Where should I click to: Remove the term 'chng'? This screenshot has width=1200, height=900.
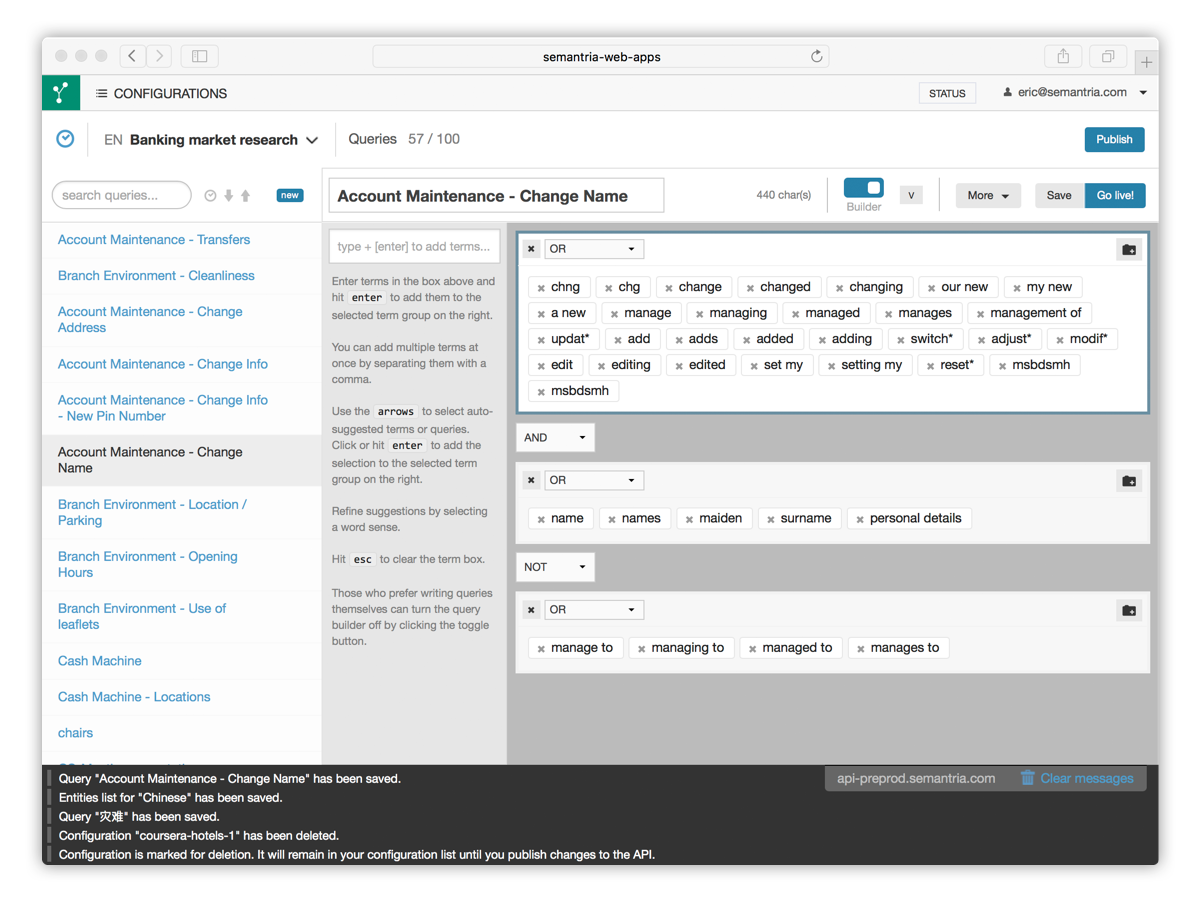tap(541, 288)
